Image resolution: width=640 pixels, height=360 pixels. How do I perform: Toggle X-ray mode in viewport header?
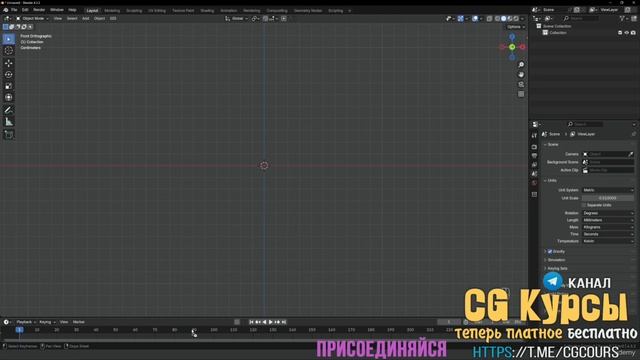[x=489, y=18]
